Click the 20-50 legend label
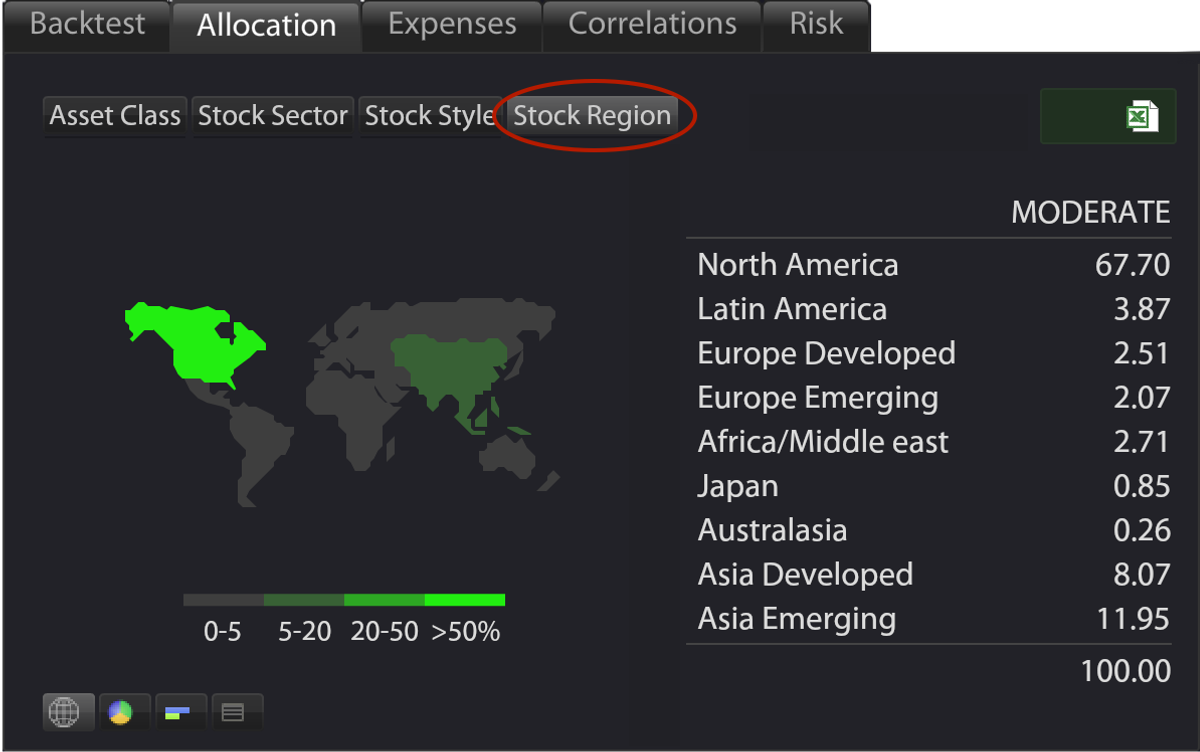 [384, 633]
